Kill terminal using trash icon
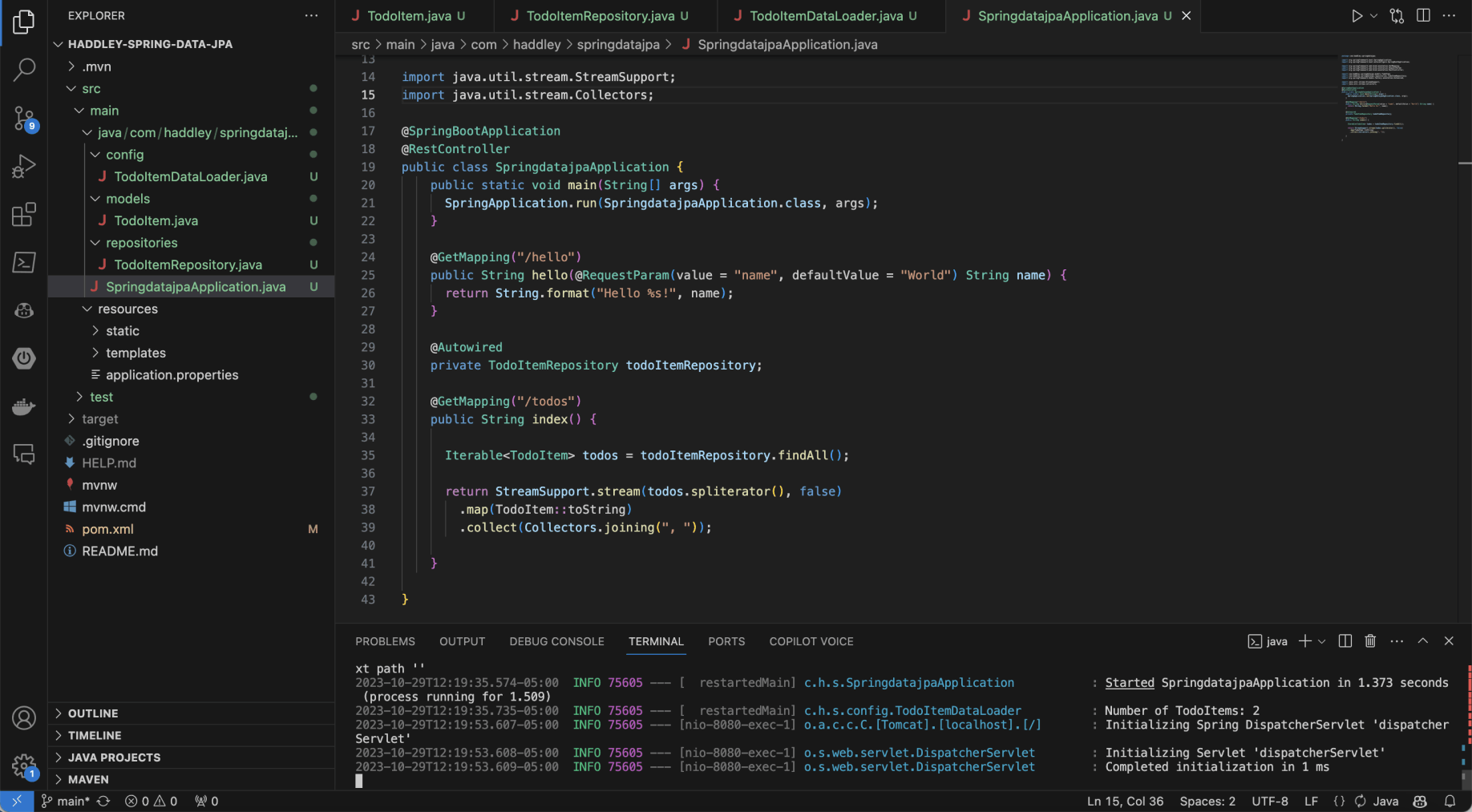This screenshot has height=812, width=1472. pyautogui.click(x=1370, y=641)
